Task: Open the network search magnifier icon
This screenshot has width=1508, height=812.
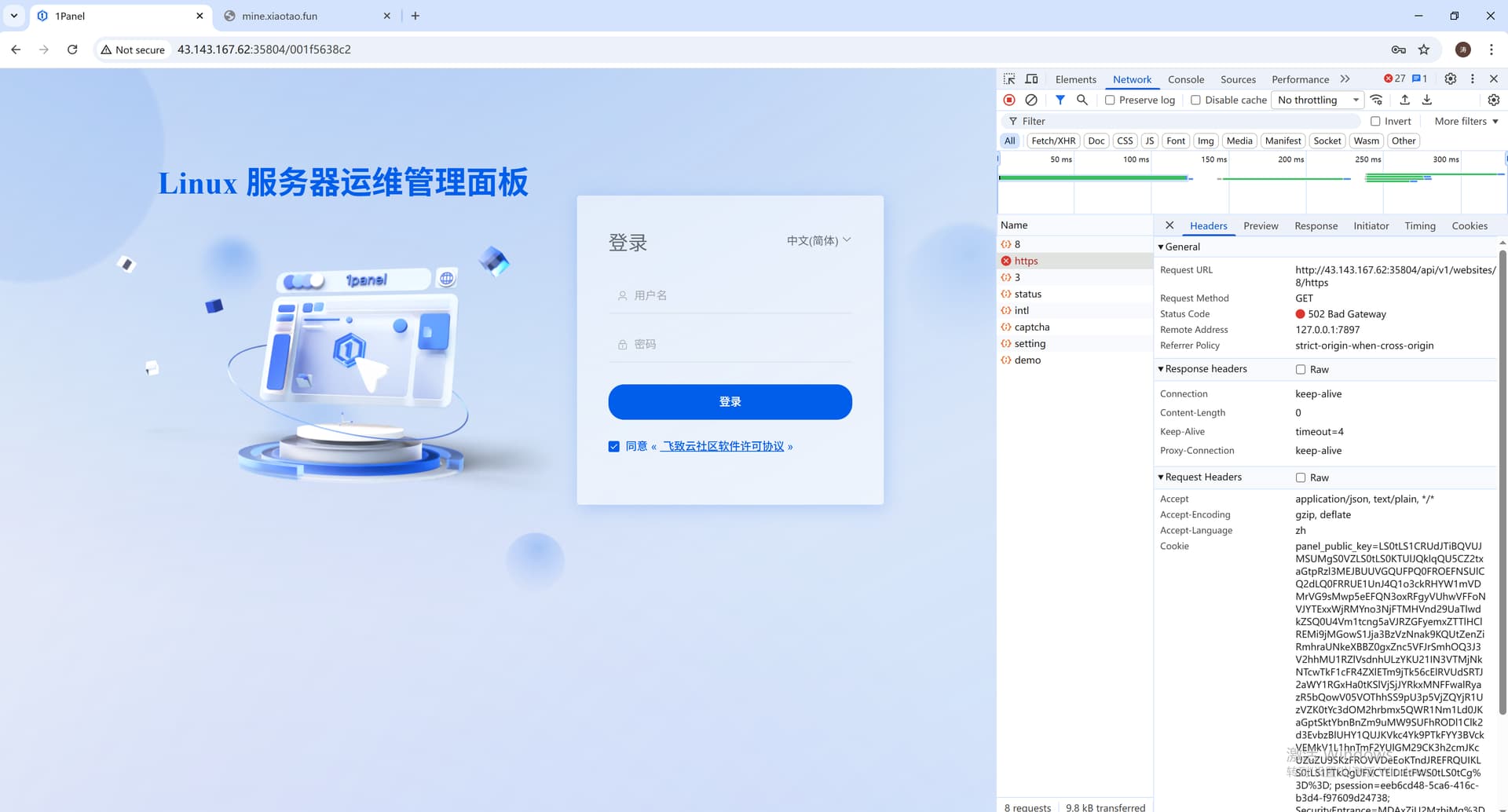Action: pos(1082,100)
